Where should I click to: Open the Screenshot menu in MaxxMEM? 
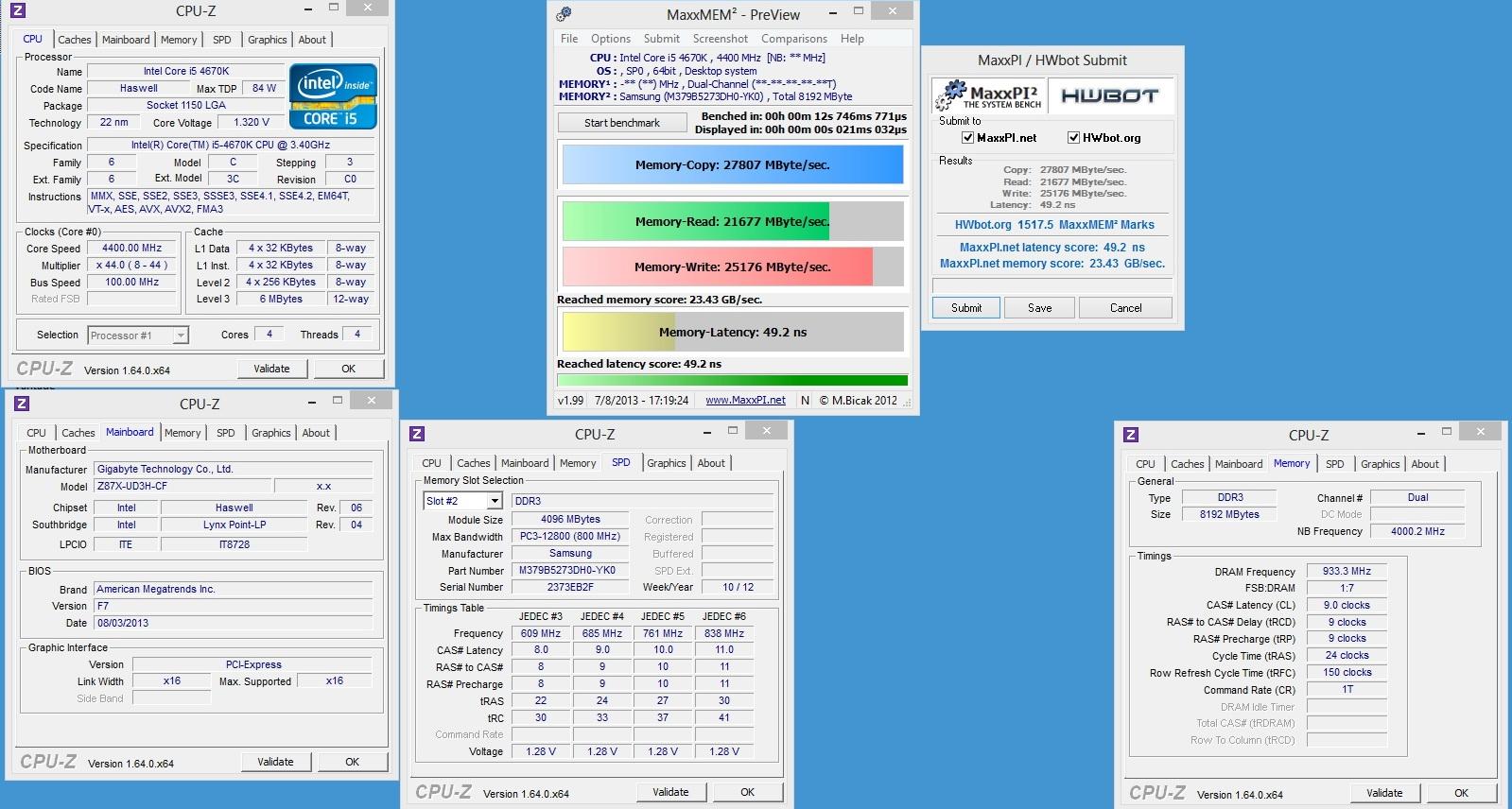[x=721, y=39]
